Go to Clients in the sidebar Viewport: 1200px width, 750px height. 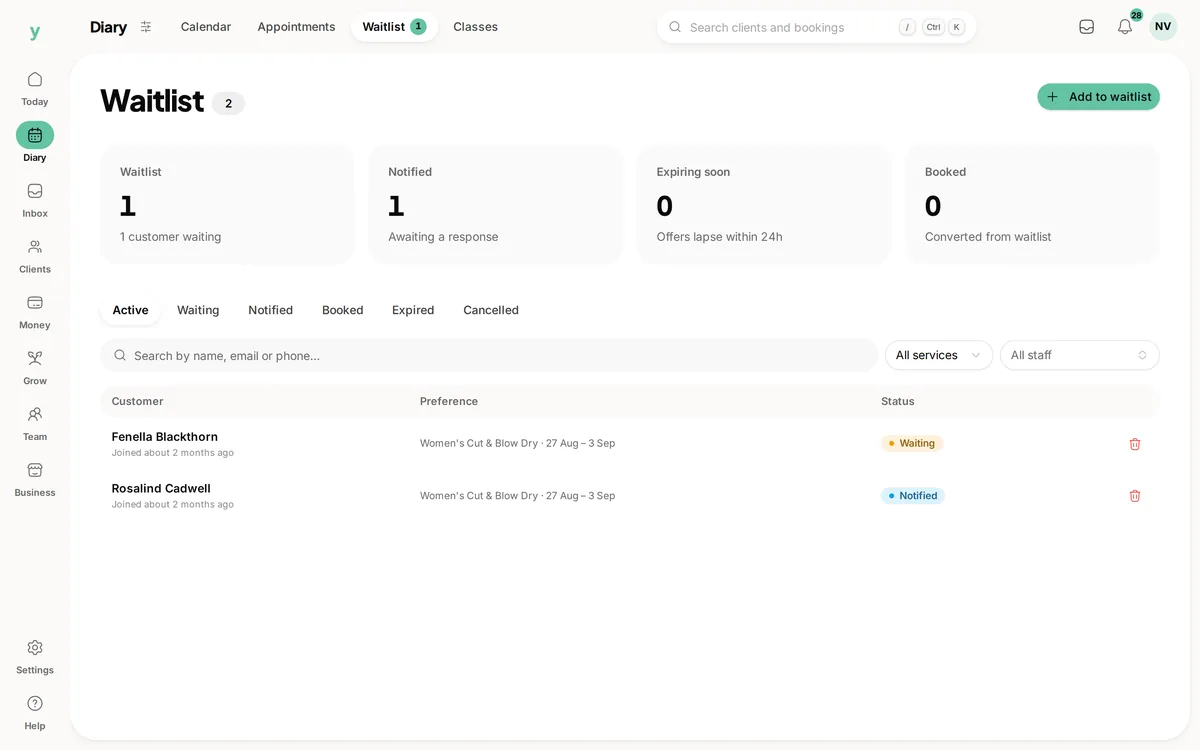pos(35,256)
